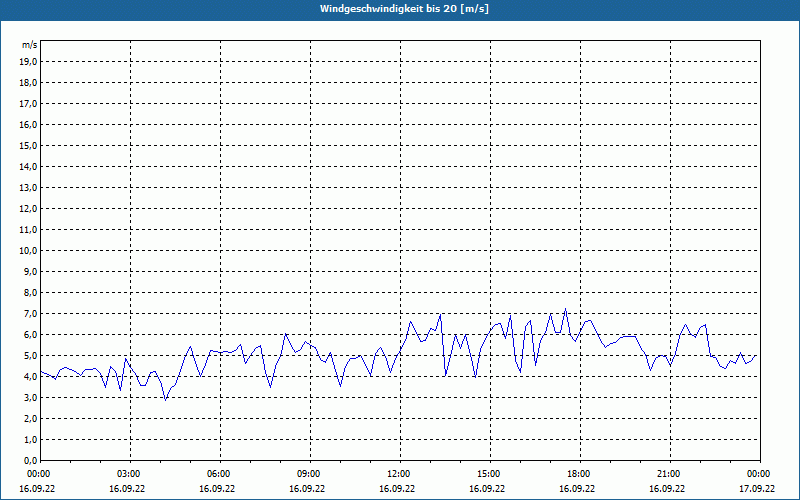The image size is (800, 500).
Task: Click the 03:00 time label
Action: coord(131,474)
